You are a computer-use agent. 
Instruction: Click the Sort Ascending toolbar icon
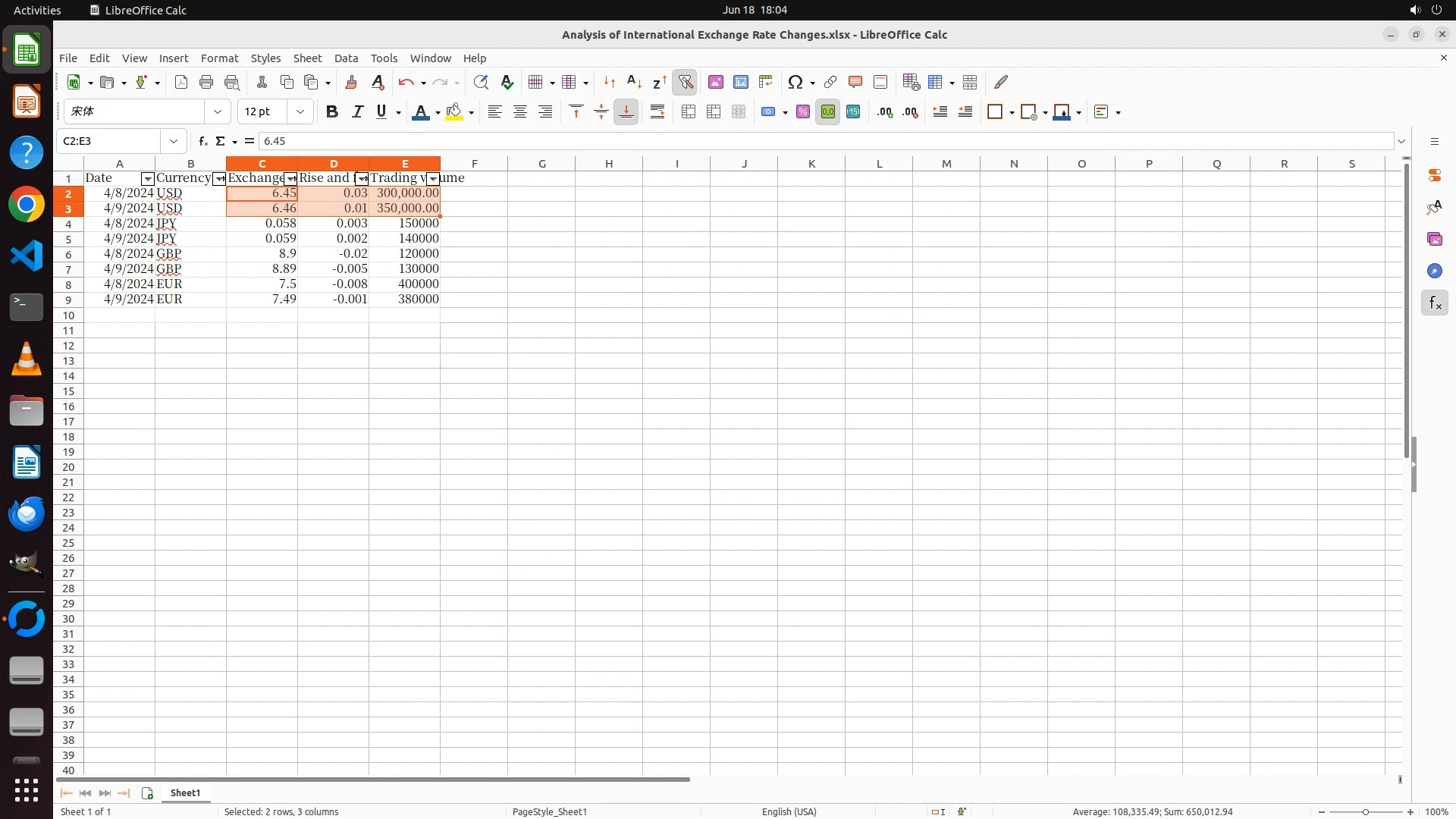pos(634,82)
